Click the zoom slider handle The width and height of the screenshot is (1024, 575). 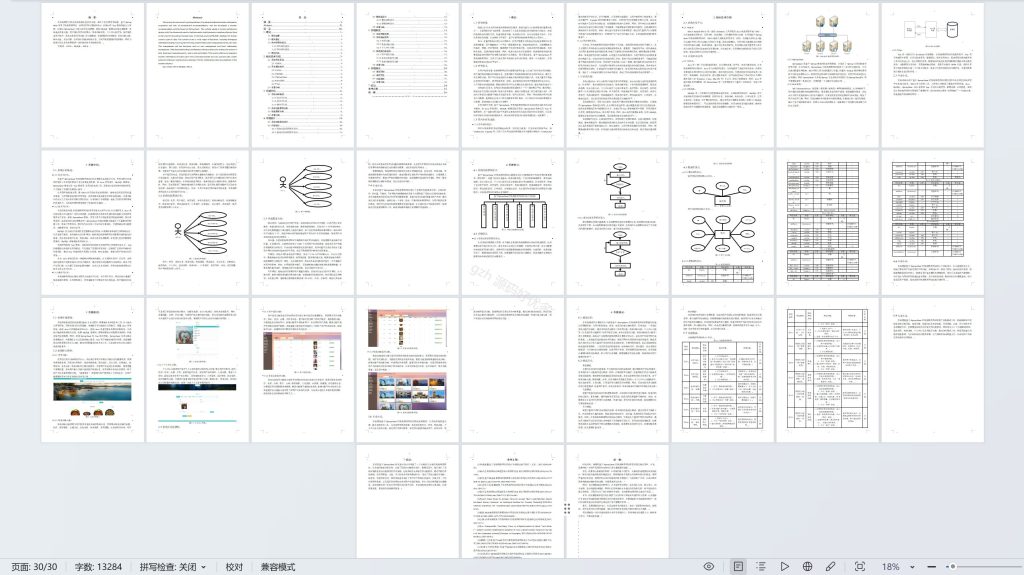pos(953,567)
